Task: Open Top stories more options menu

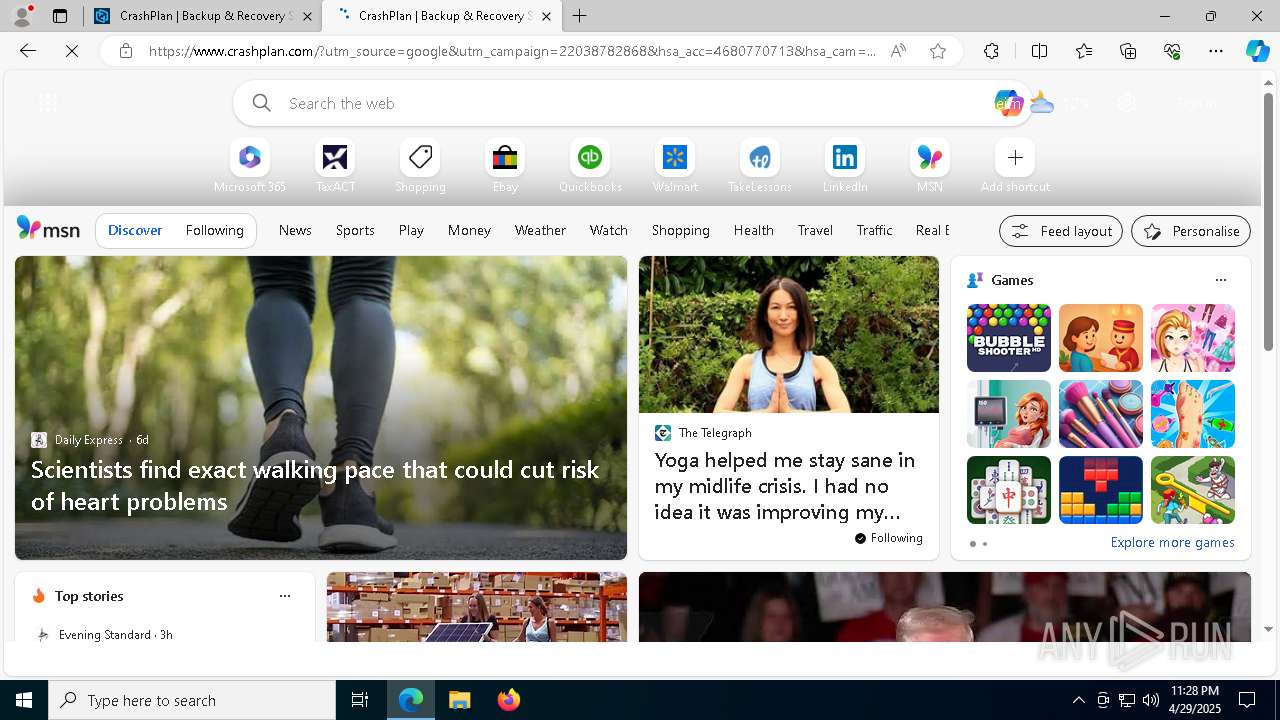Action: [285, 596]
